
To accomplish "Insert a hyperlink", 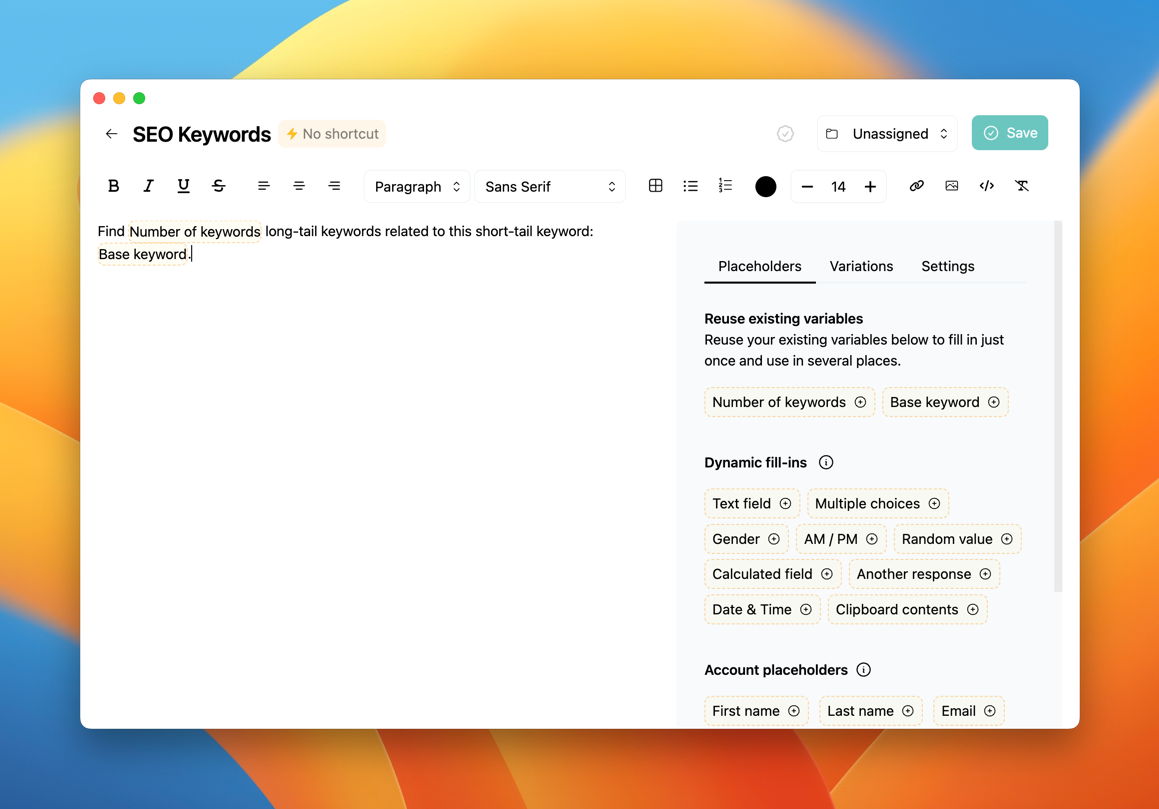I will 916,186.
